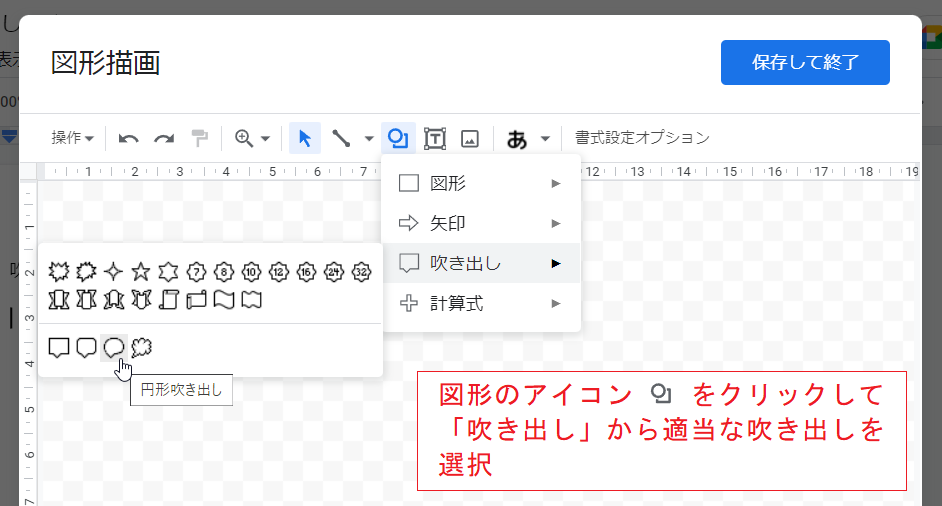This screenshot has height=506, width=942.
Task: Click the insert image icon
Action: pyautogui.click(x=470, y=138)
